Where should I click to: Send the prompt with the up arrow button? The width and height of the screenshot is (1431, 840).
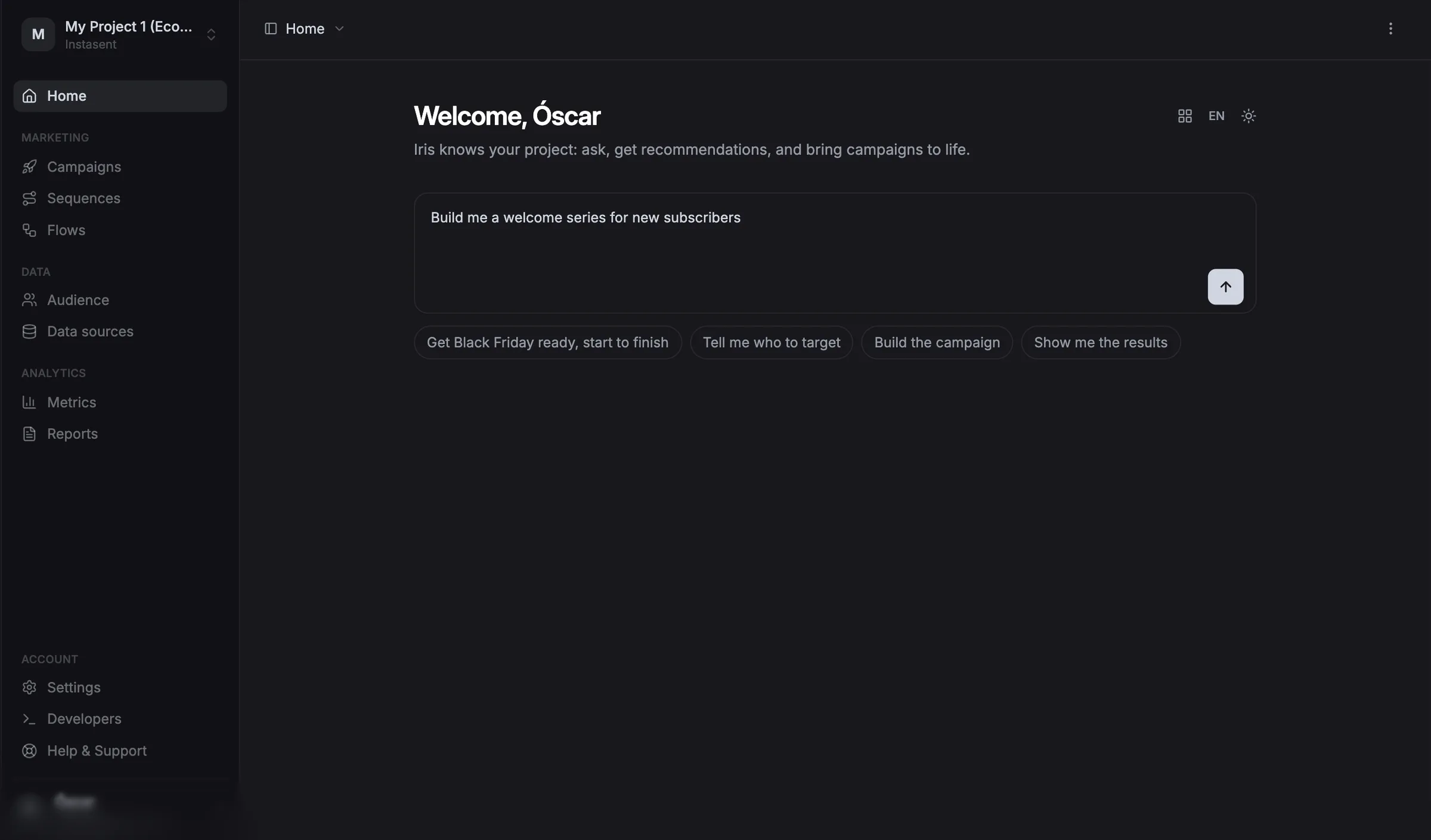1225,287
